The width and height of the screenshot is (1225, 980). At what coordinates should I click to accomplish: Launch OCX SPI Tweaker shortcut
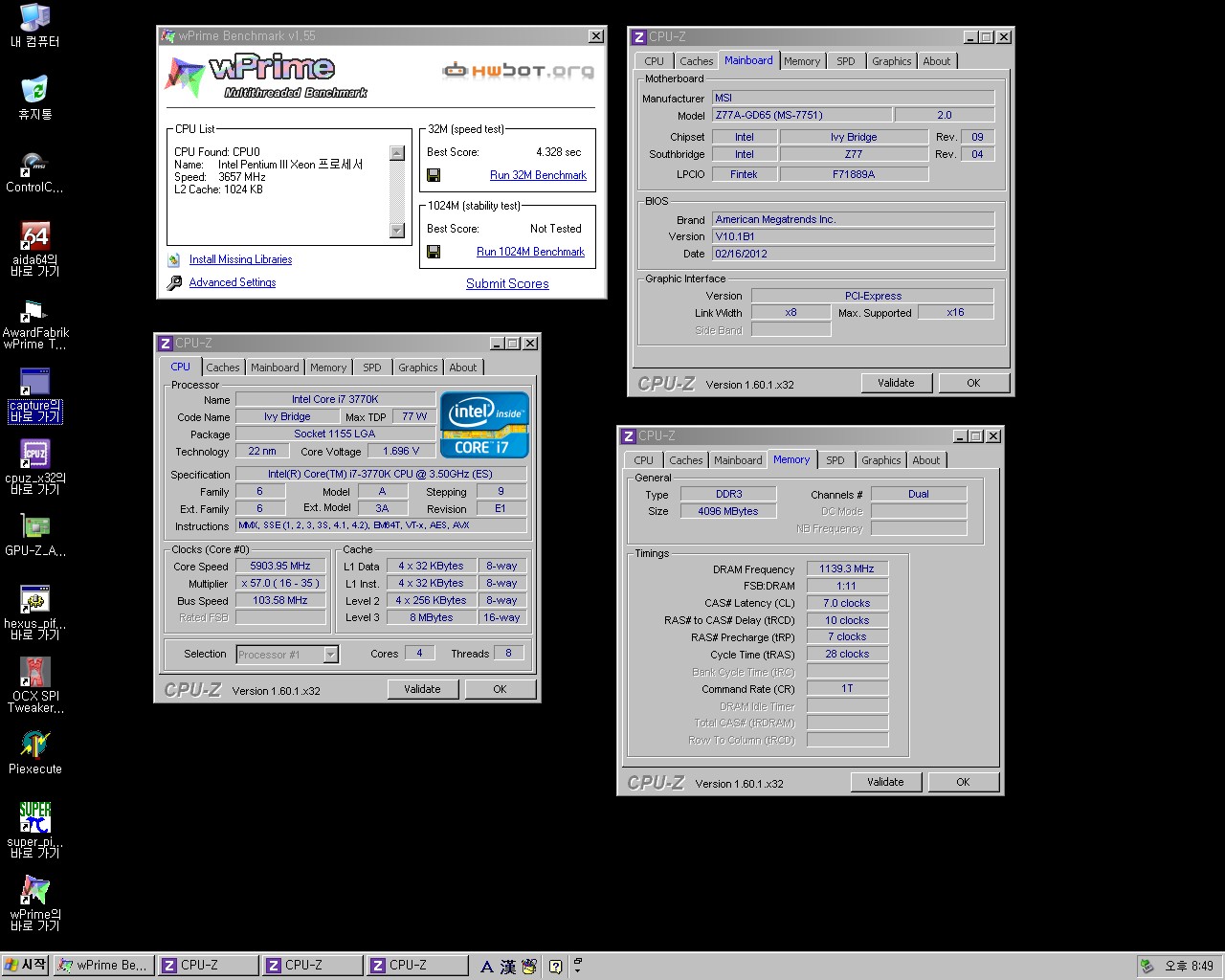pyautogui.click(x=34, y=673)
